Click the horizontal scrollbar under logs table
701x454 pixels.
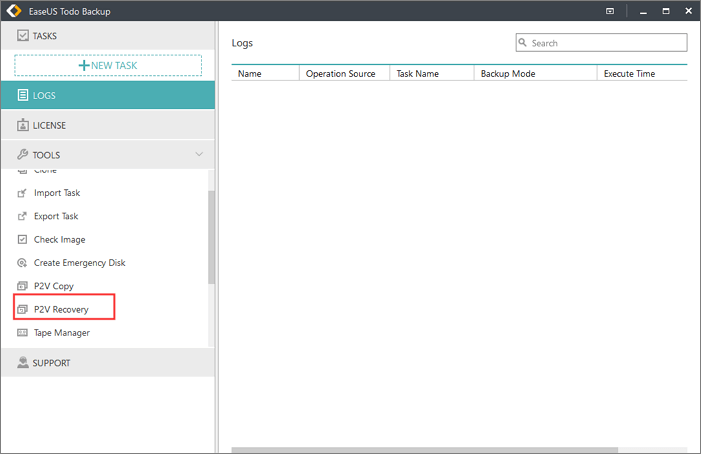pyautogui.click(x=425, y=450)
